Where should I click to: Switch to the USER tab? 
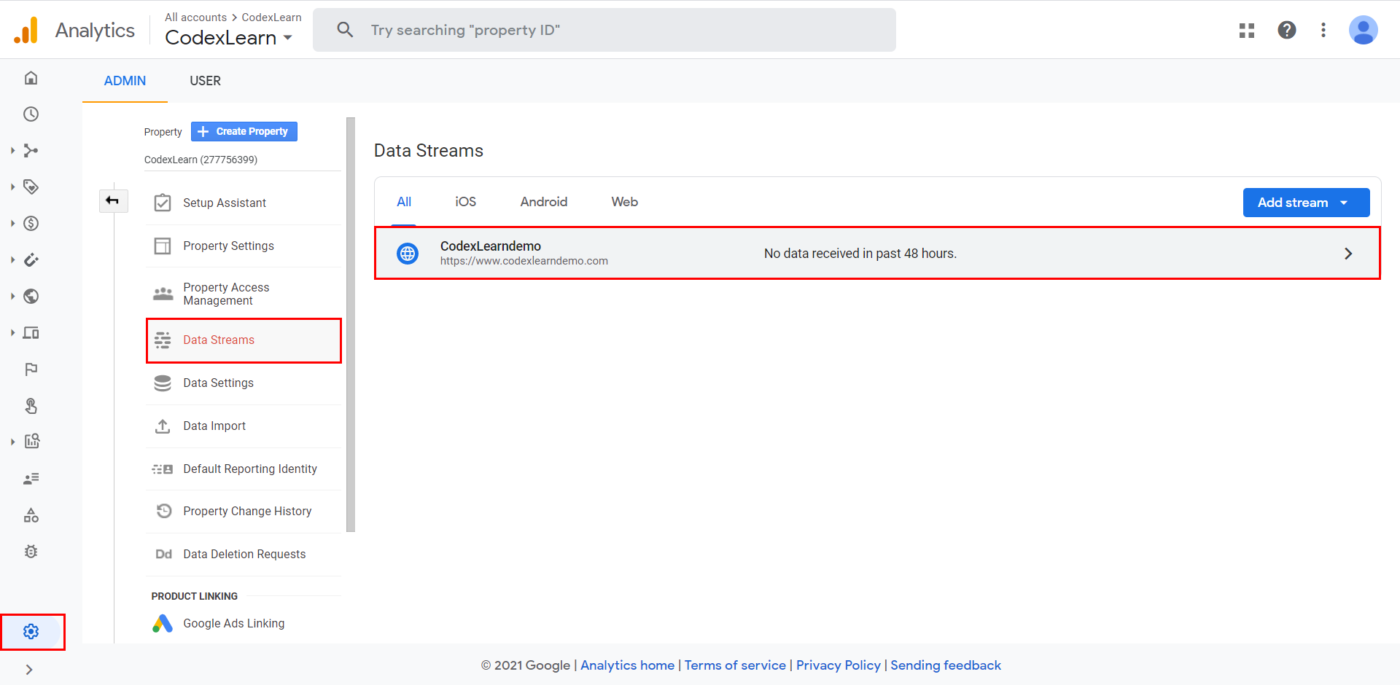point(205,81)
